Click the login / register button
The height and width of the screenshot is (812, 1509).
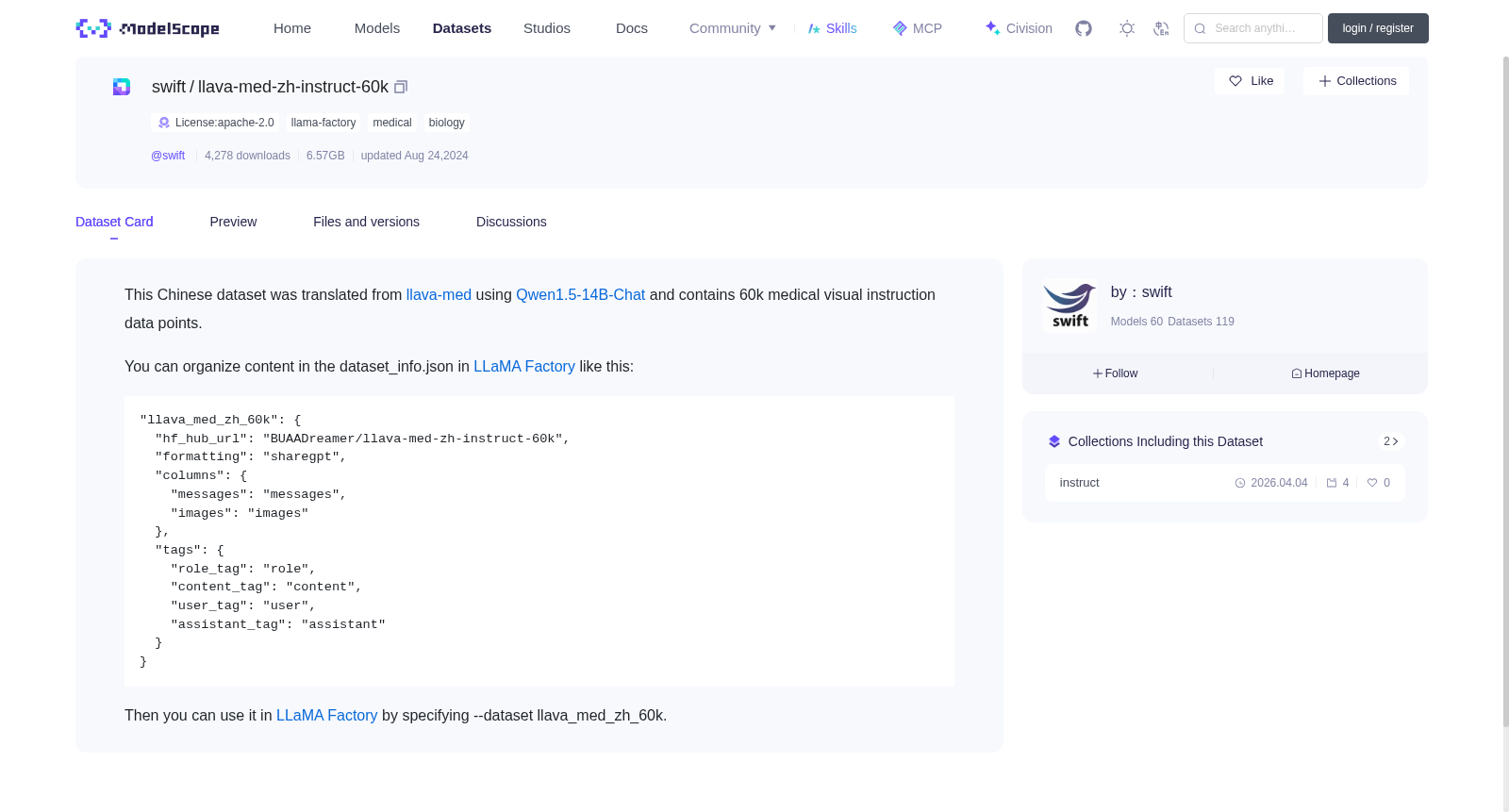[x=1378, y=28]
